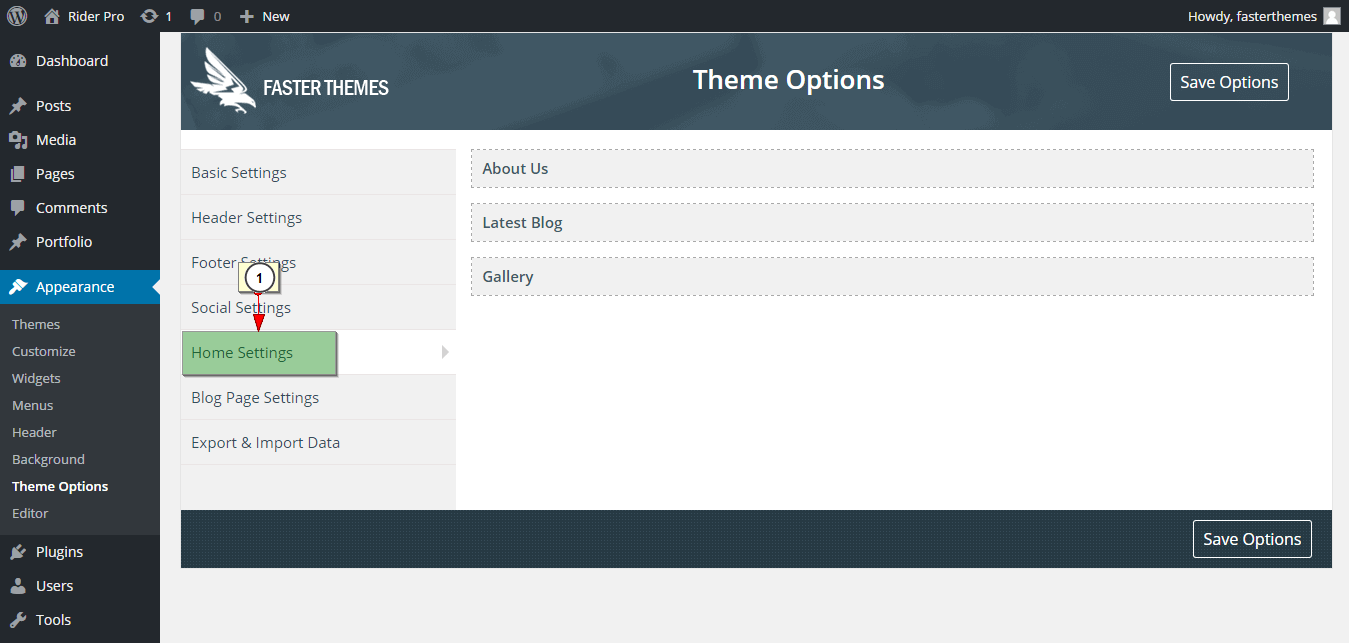Viewport: 1349px width, 643px height.
Task: Click the Portfolio pin icon
Action: pyautogui.click(x=18, y=242)
